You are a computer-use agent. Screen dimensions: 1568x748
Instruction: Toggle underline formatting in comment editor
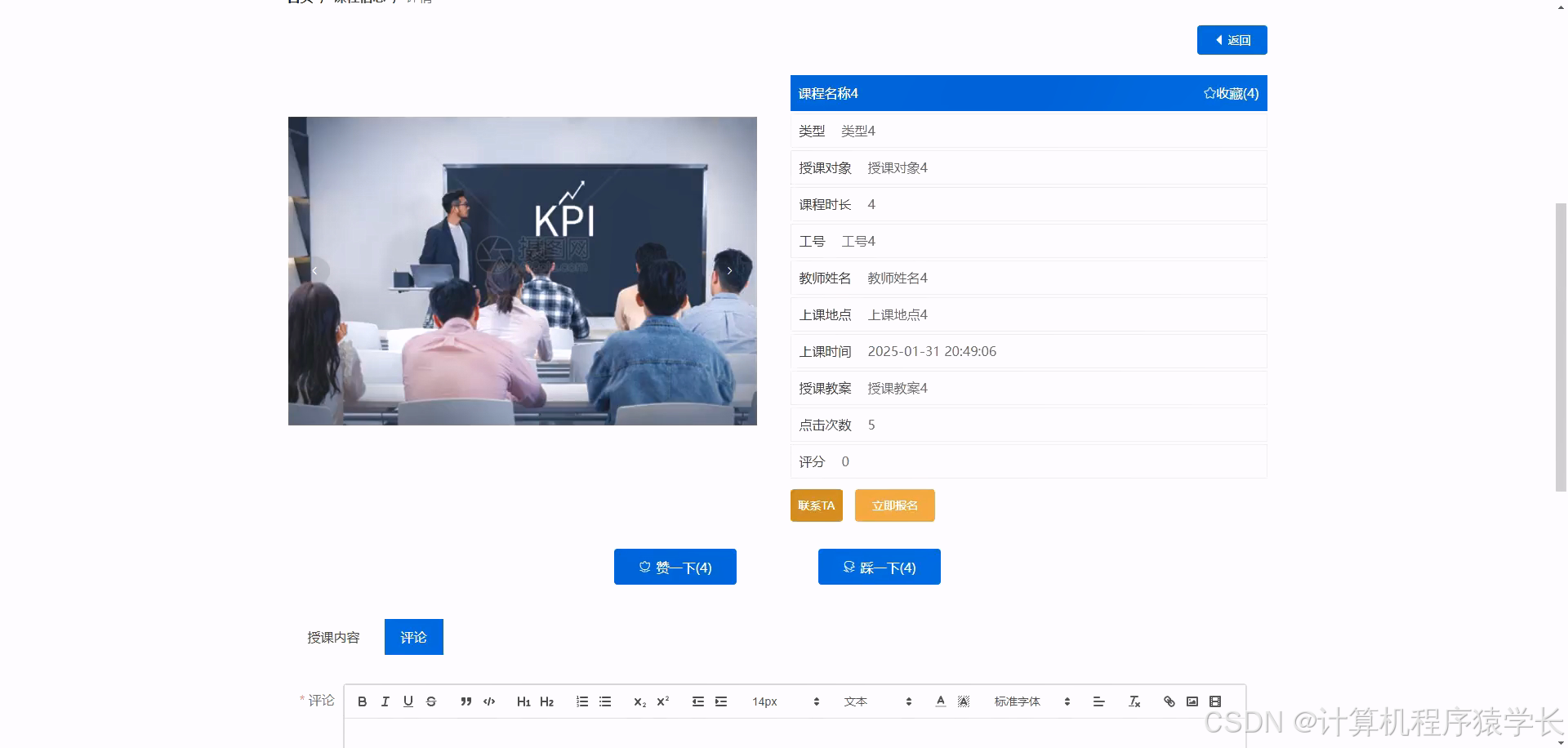pyautogui.click(x=408, y=701)
